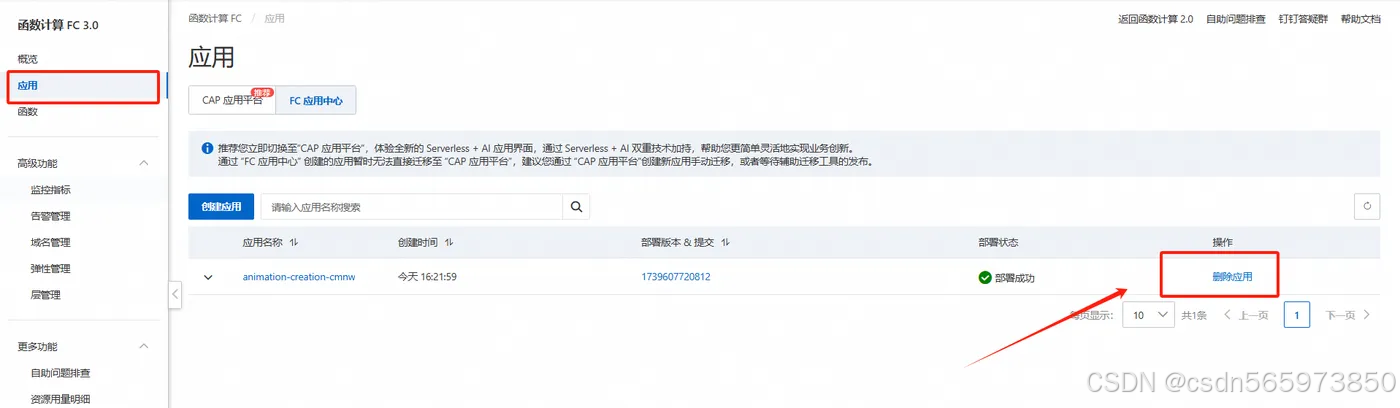Focus the application name search field
Viewport: 1400px width, 408px height.
pos(412,207)
